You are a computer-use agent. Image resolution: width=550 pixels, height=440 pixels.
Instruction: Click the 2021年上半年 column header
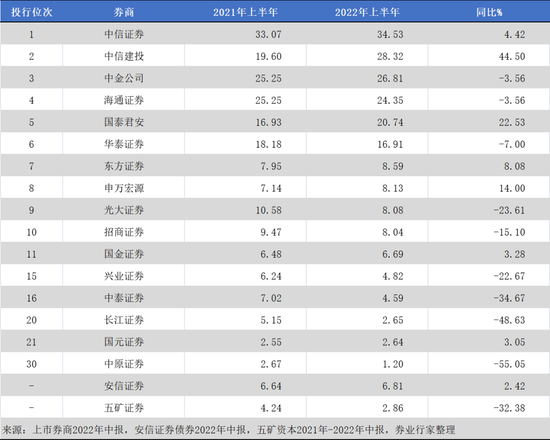point(245,12)
